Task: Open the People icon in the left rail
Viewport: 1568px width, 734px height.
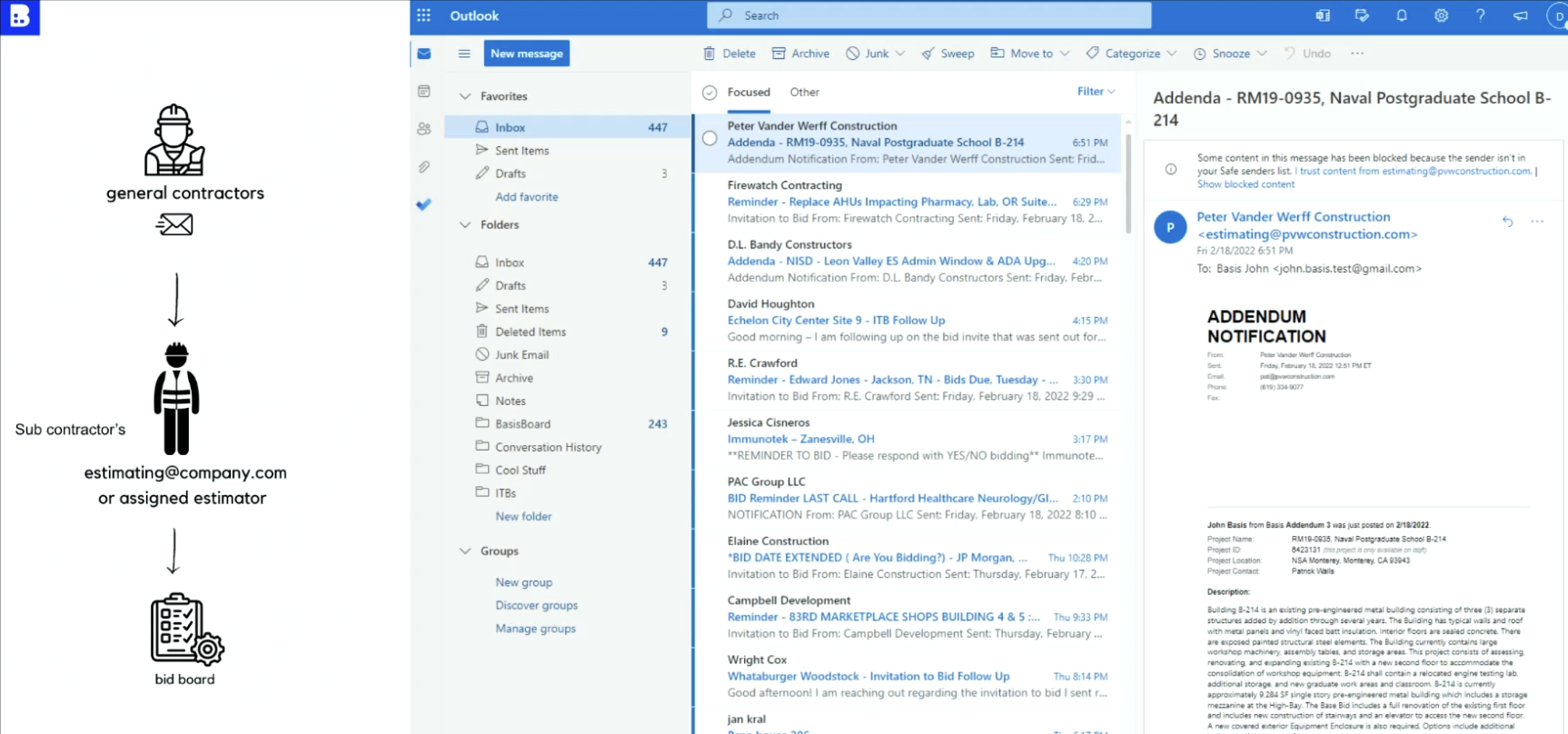Action: (423, 129)
